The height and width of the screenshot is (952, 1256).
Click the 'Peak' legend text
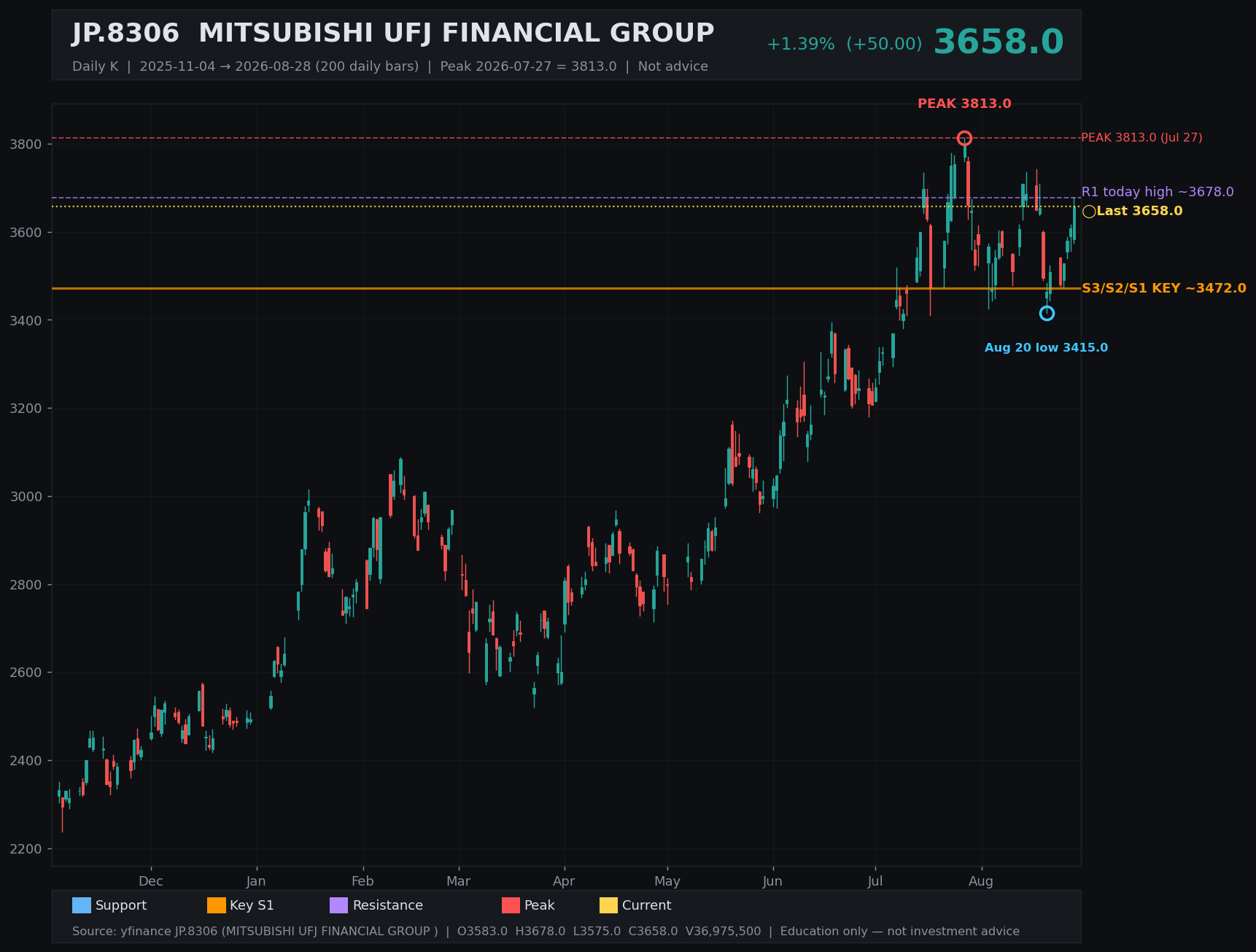pyautogui.click(x=540, y=905)
